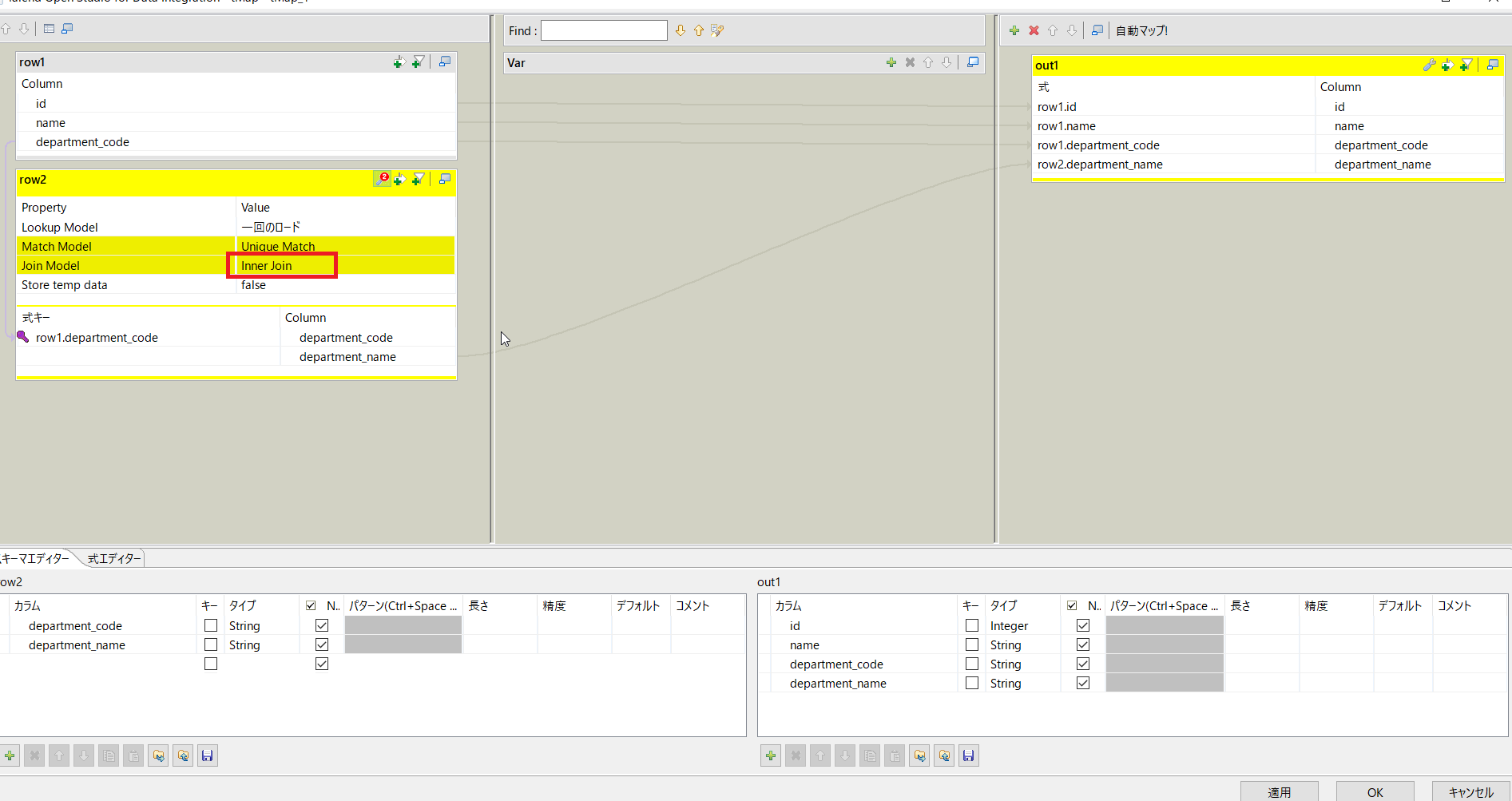Toggle nullable checkbox for row2 department_name
1512x801 pixels.
point(322,644)
